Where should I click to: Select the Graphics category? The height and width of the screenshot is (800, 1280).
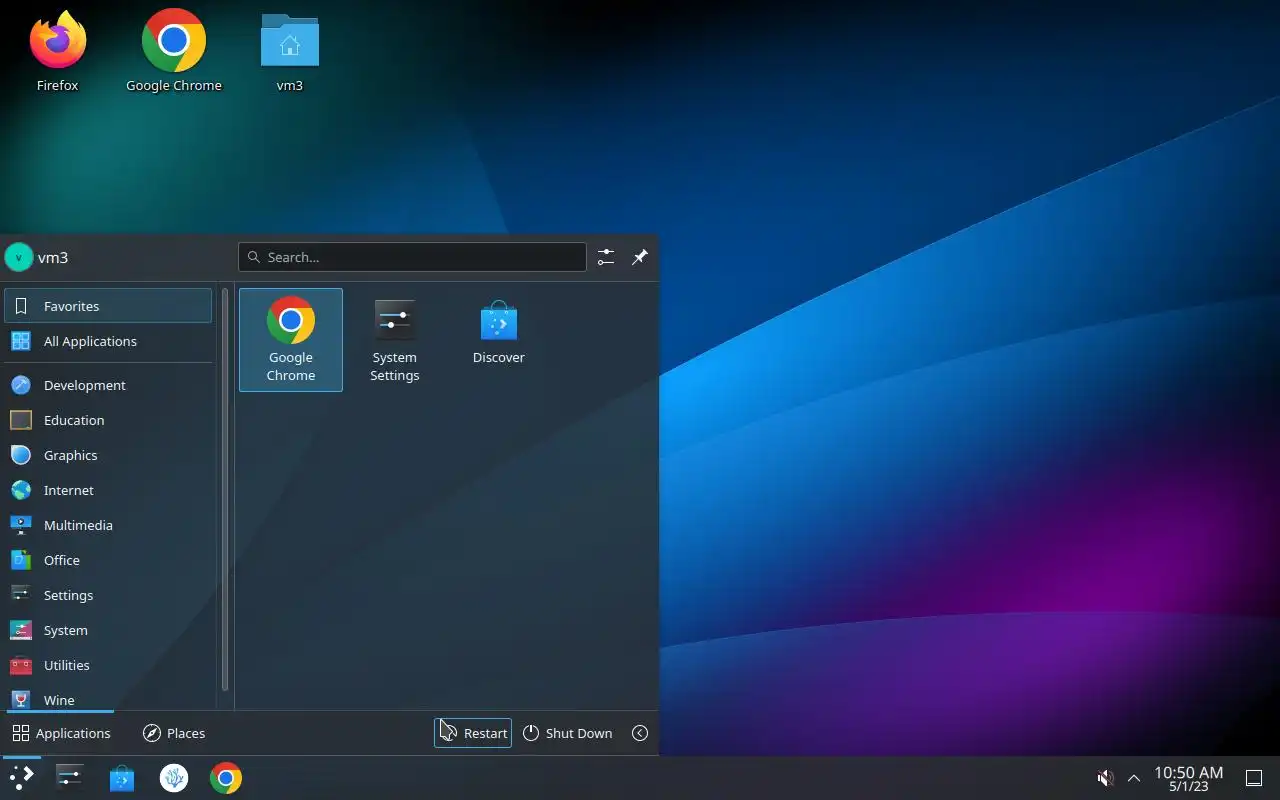(108, 455)
